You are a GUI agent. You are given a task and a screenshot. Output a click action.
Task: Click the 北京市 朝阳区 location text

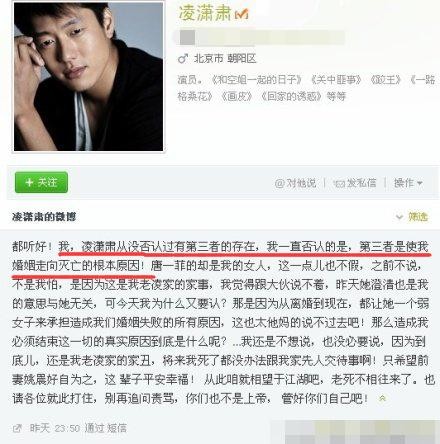[x=225, y=59]
